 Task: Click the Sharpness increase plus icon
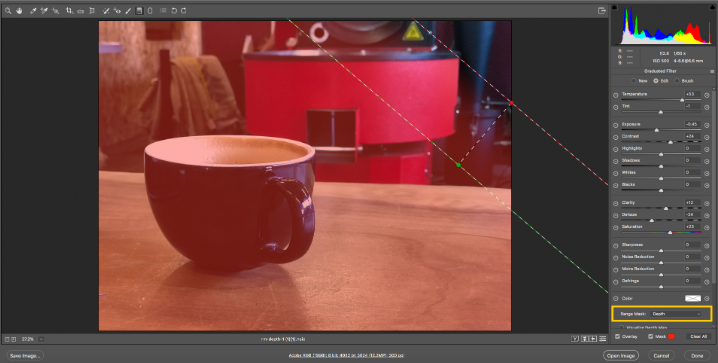(x=707, y=246)
